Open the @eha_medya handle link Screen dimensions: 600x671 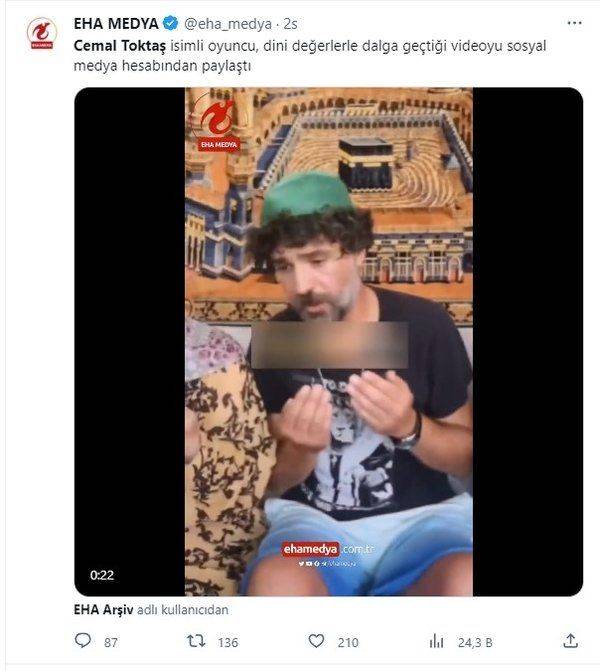point(228,24)
